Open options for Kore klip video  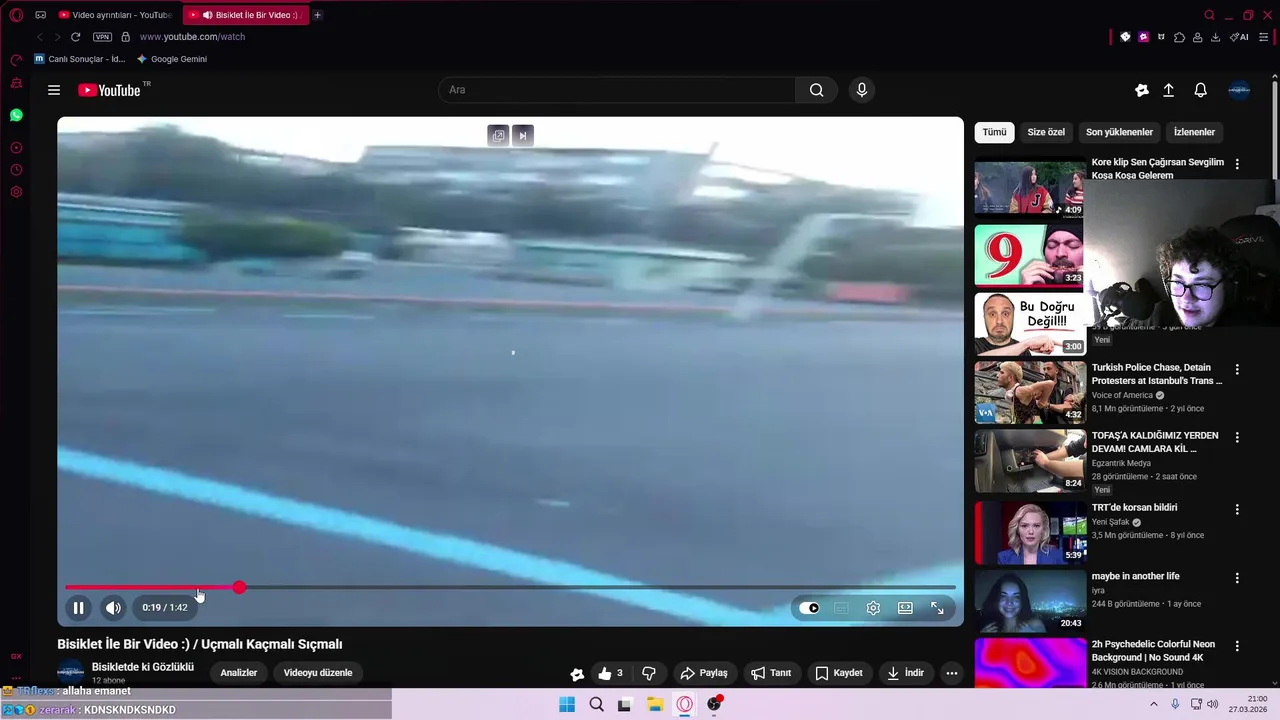click(x=1237, y=164)
